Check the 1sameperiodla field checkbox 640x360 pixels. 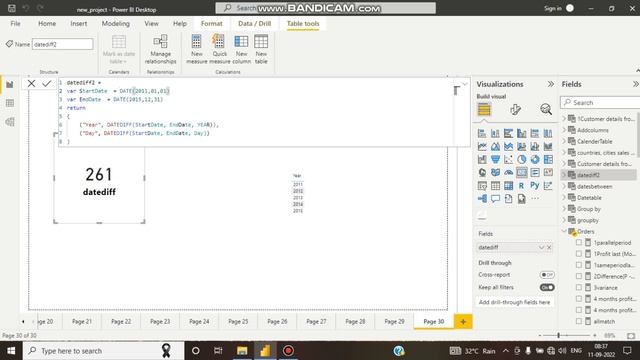click(x=579, y=265)
